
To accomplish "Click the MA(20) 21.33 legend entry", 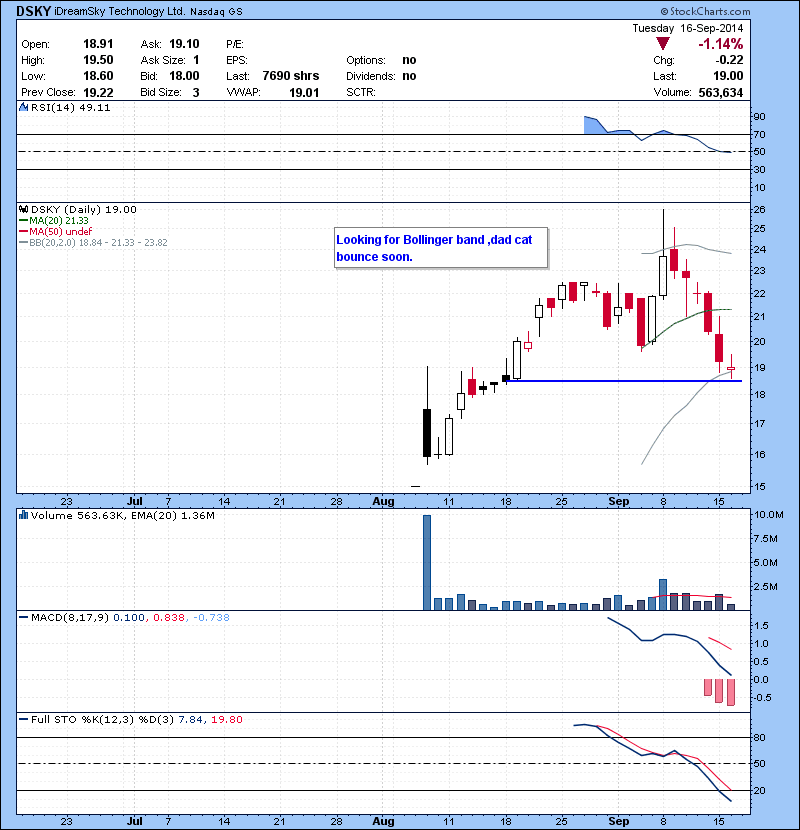I will point(53,221).
